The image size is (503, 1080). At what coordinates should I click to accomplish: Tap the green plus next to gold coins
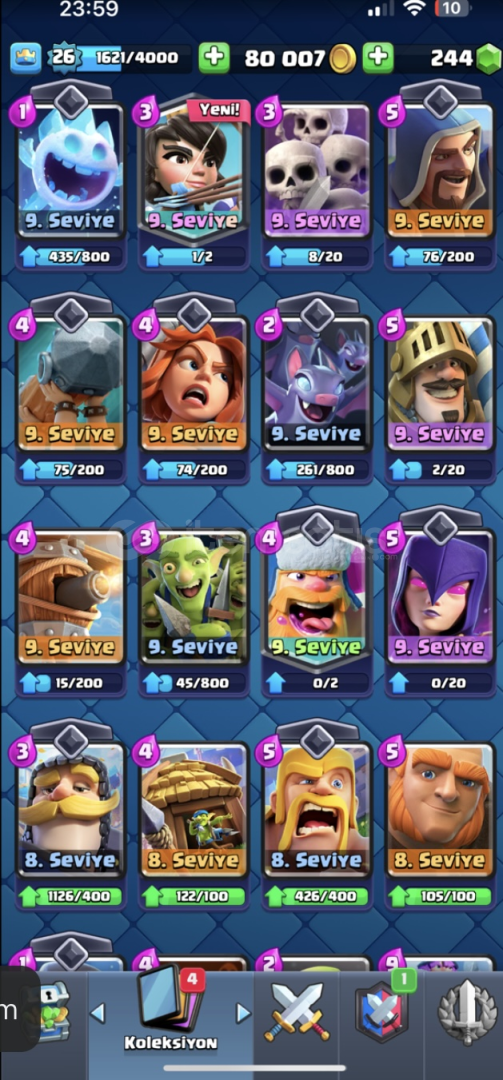pyautogui.click(x=214, y=58)
